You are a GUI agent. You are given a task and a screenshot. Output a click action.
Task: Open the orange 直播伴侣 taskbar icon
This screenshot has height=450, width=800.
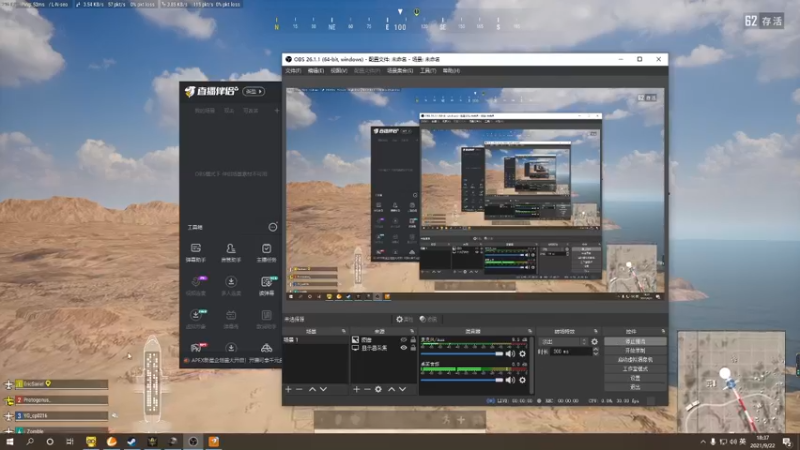pyautogui.click(x=214, y=441)
